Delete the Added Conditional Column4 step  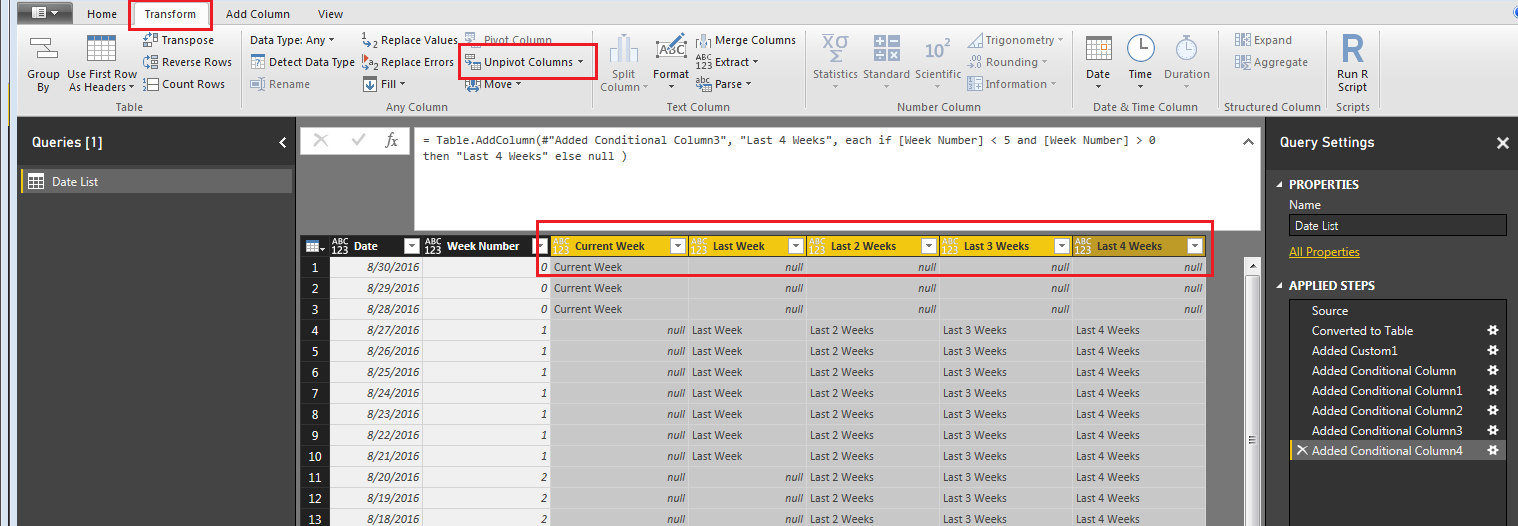tap(1301, 451)
